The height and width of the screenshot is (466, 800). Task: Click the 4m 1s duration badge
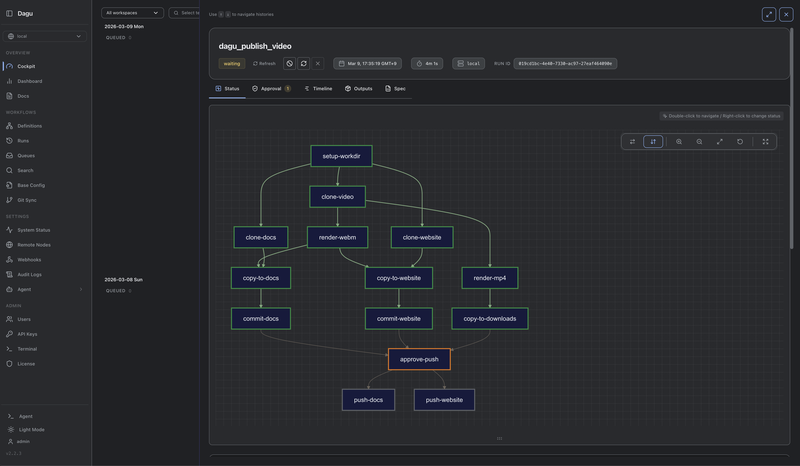click(427, 63)
